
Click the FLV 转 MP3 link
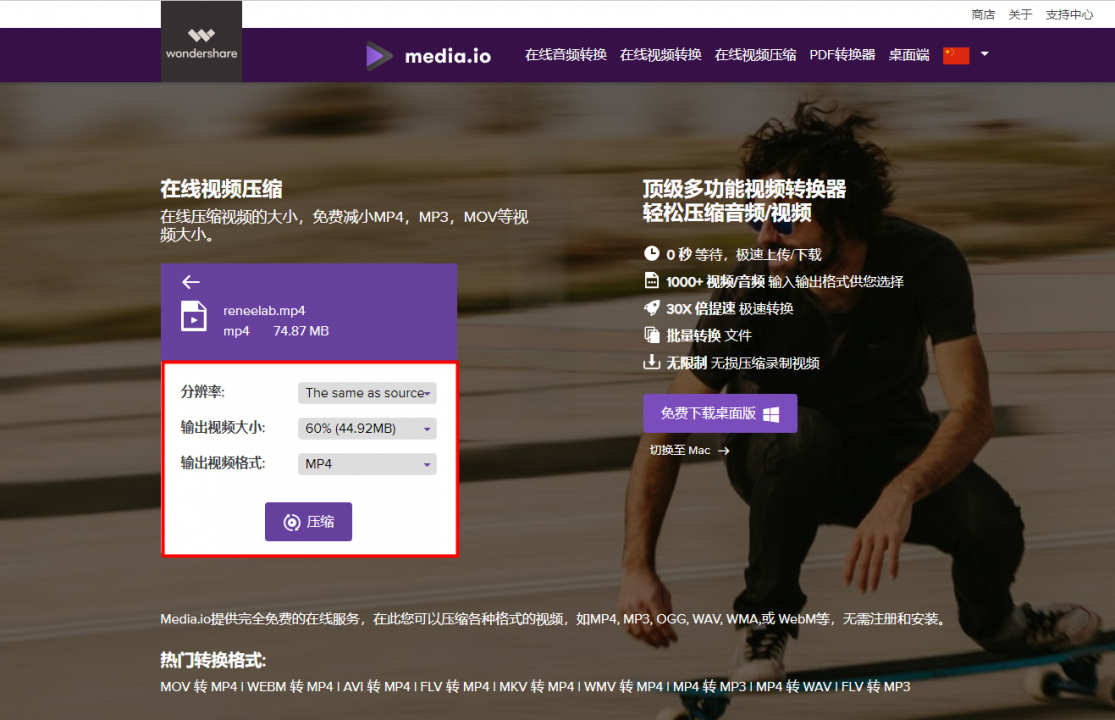pos(876,687)
